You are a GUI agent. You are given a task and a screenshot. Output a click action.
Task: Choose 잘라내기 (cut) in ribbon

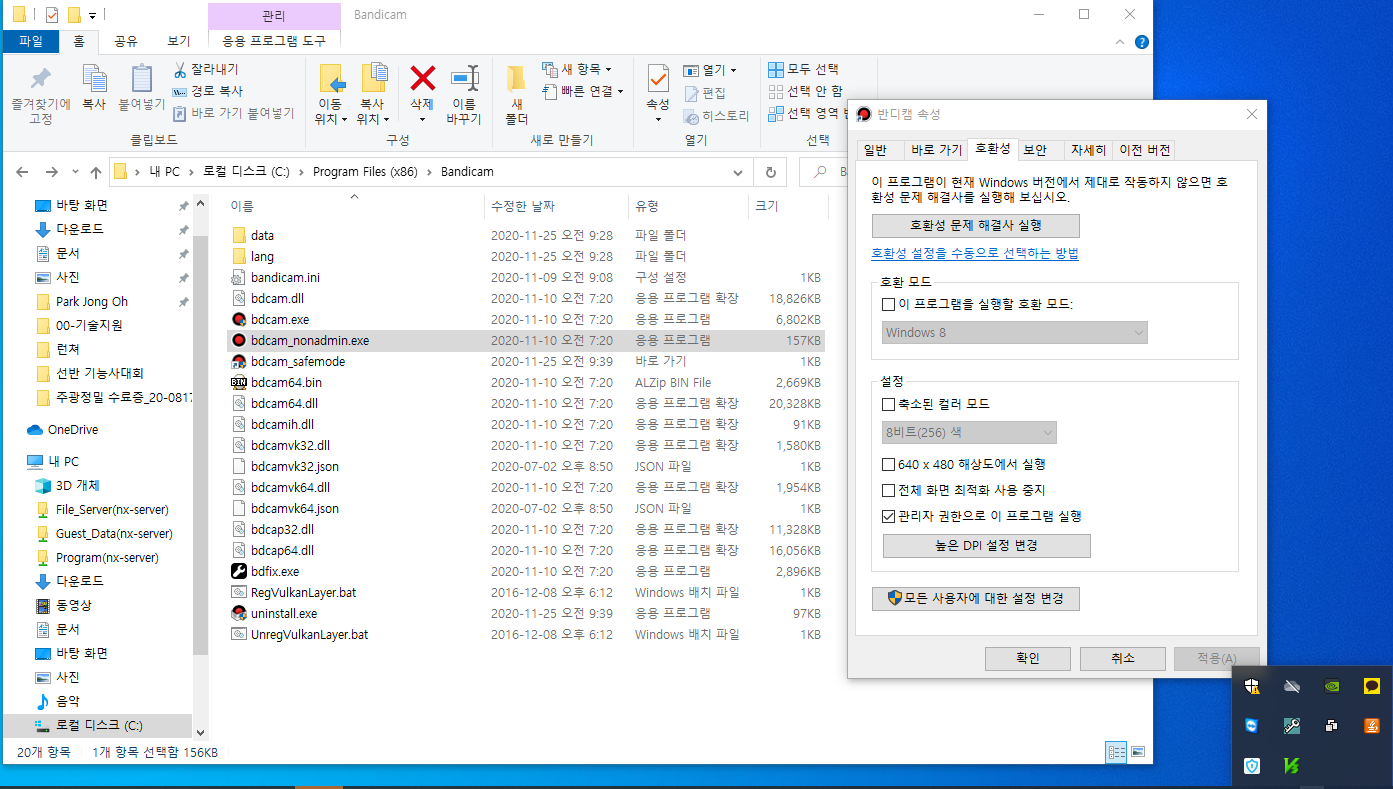[x=206, y=69]
